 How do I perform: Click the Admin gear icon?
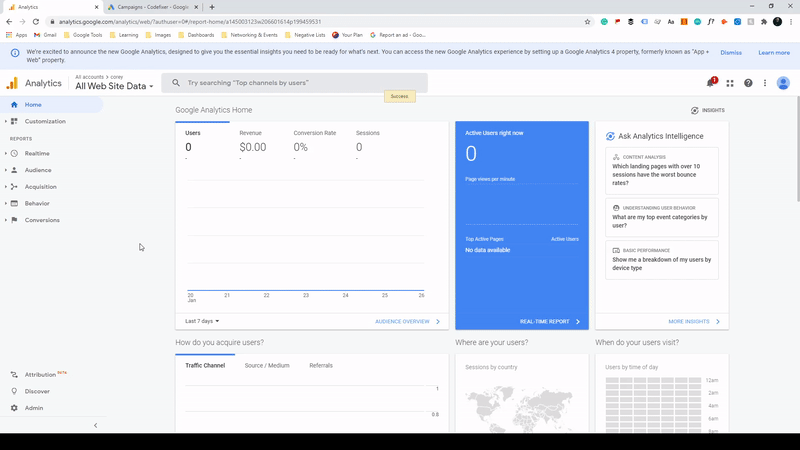[14, 408]
